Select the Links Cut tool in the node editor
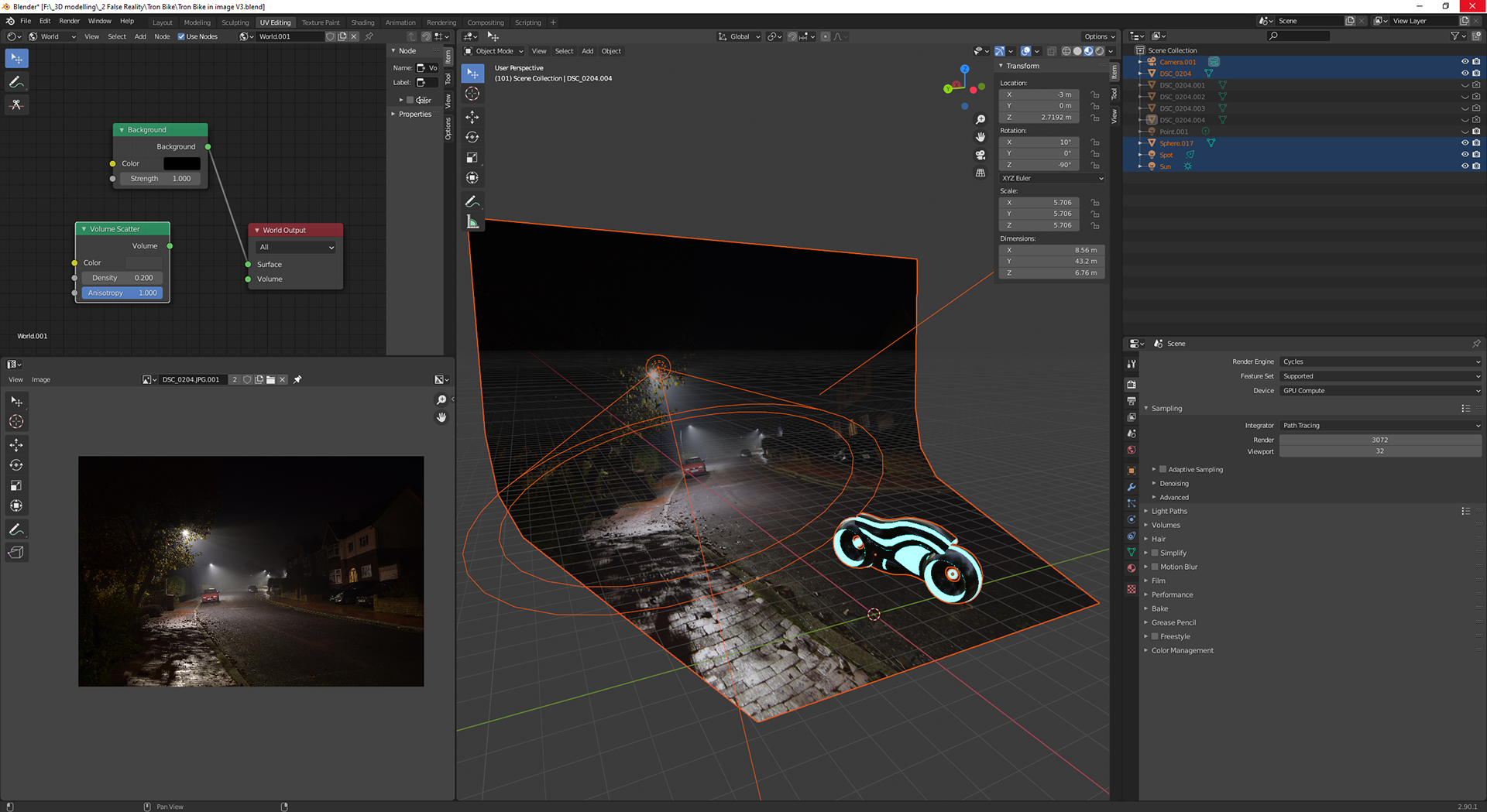Image resolution: width=1487 pixels, height=812 pixels. click(16, 104)
